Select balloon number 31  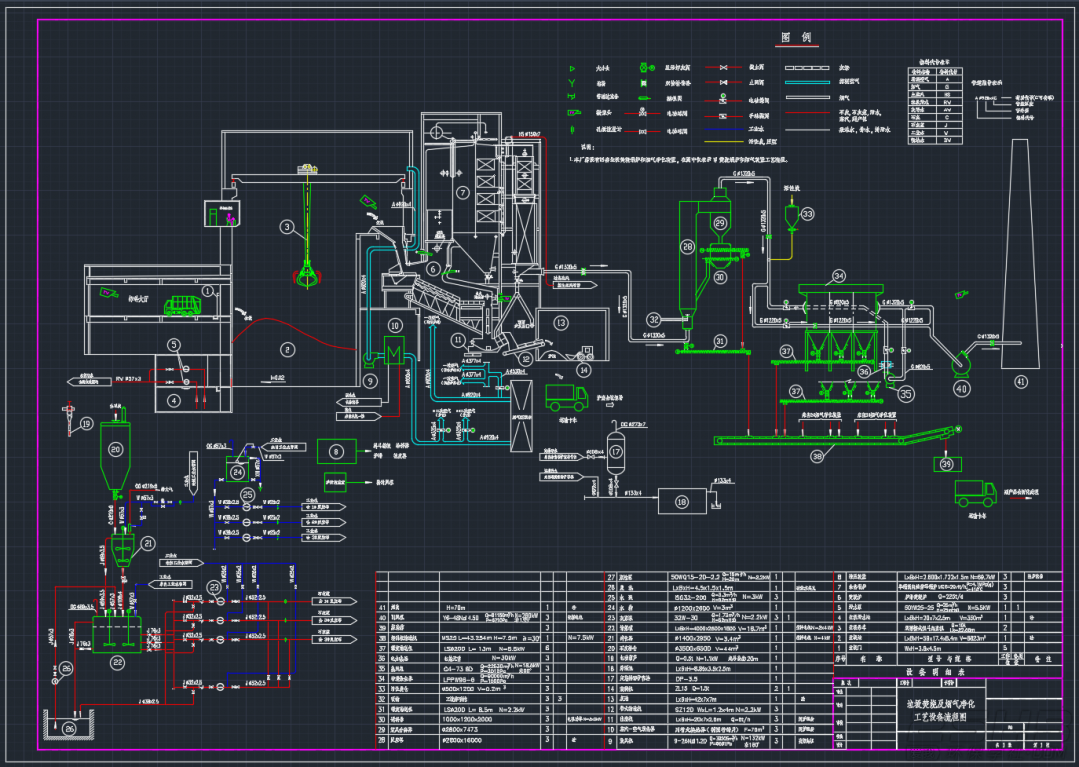(720, 341)
